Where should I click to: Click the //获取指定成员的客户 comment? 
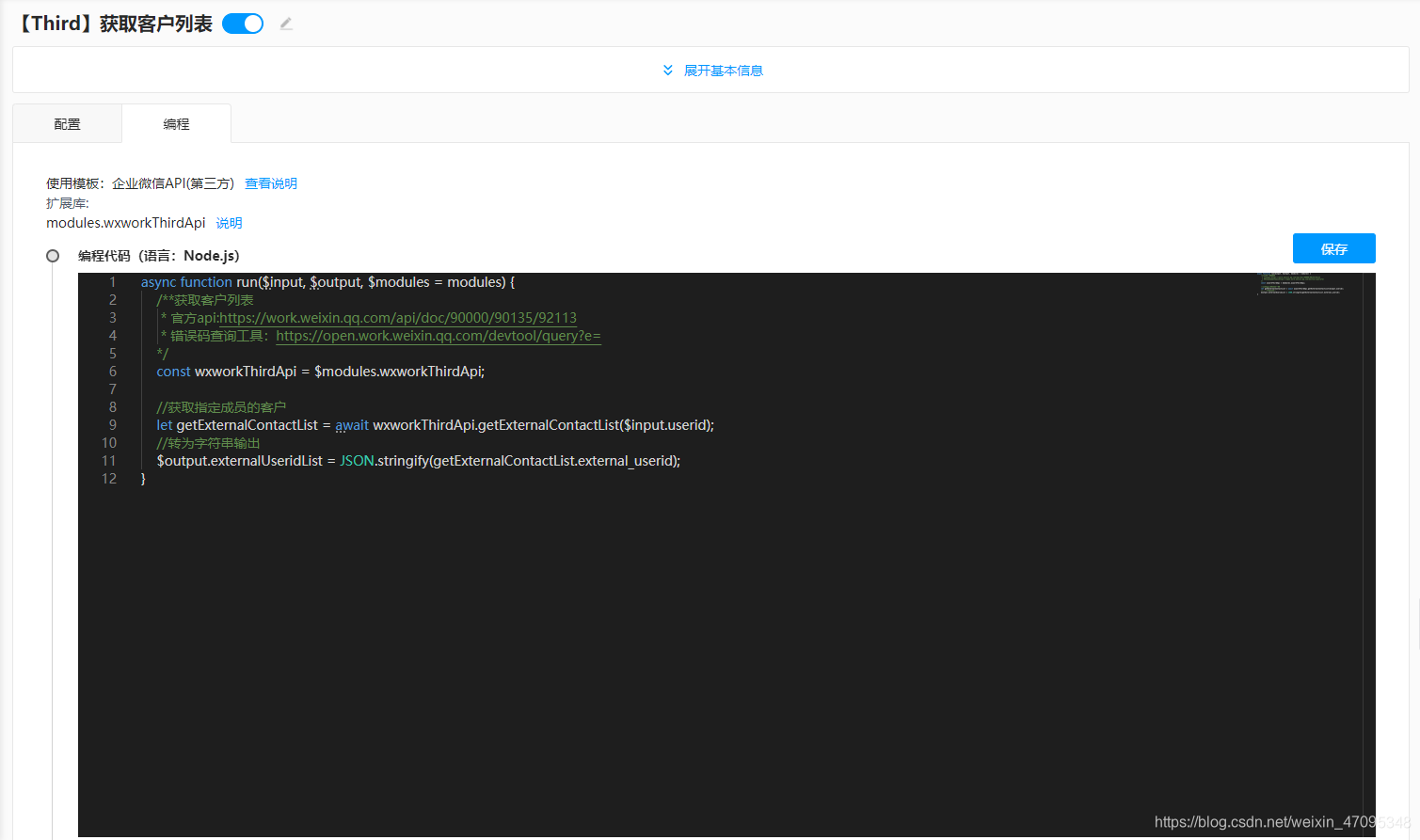pos(221,407)
